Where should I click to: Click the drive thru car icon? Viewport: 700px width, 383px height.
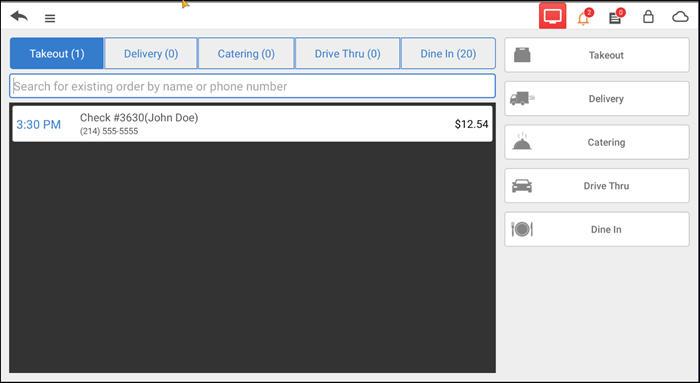522,186
